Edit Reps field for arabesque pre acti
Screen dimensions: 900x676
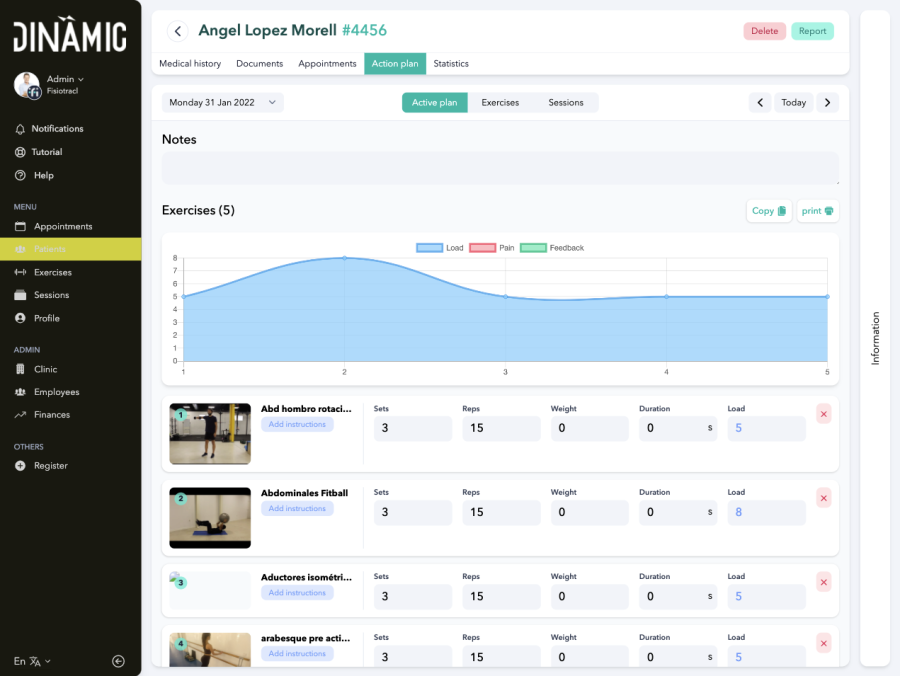[x=501, y=656]
